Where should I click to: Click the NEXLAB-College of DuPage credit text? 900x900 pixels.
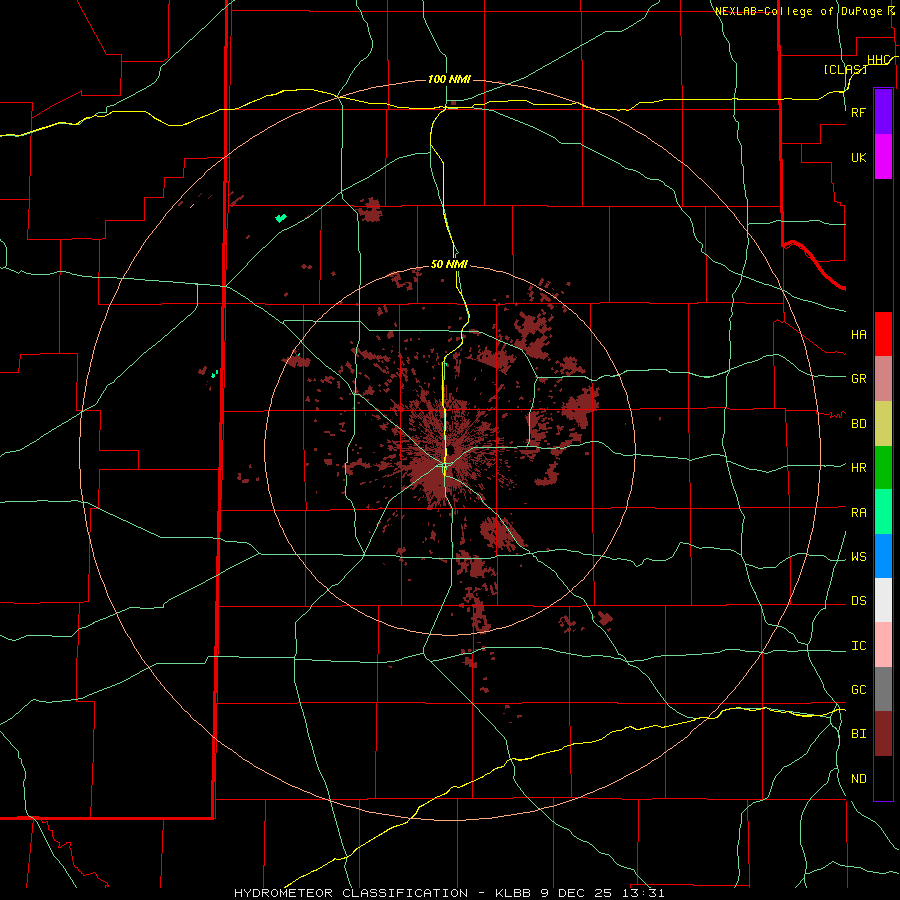pyautogui.click(x=798, y=11)
